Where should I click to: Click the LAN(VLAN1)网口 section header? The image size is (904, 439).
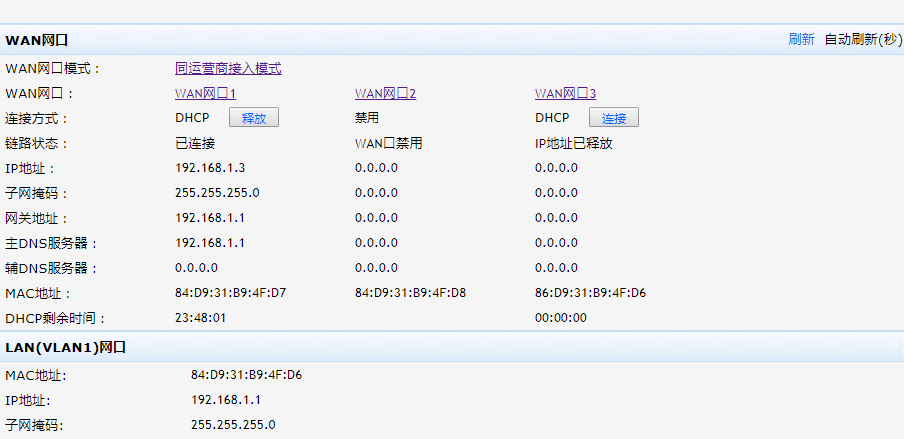point(66,347)
